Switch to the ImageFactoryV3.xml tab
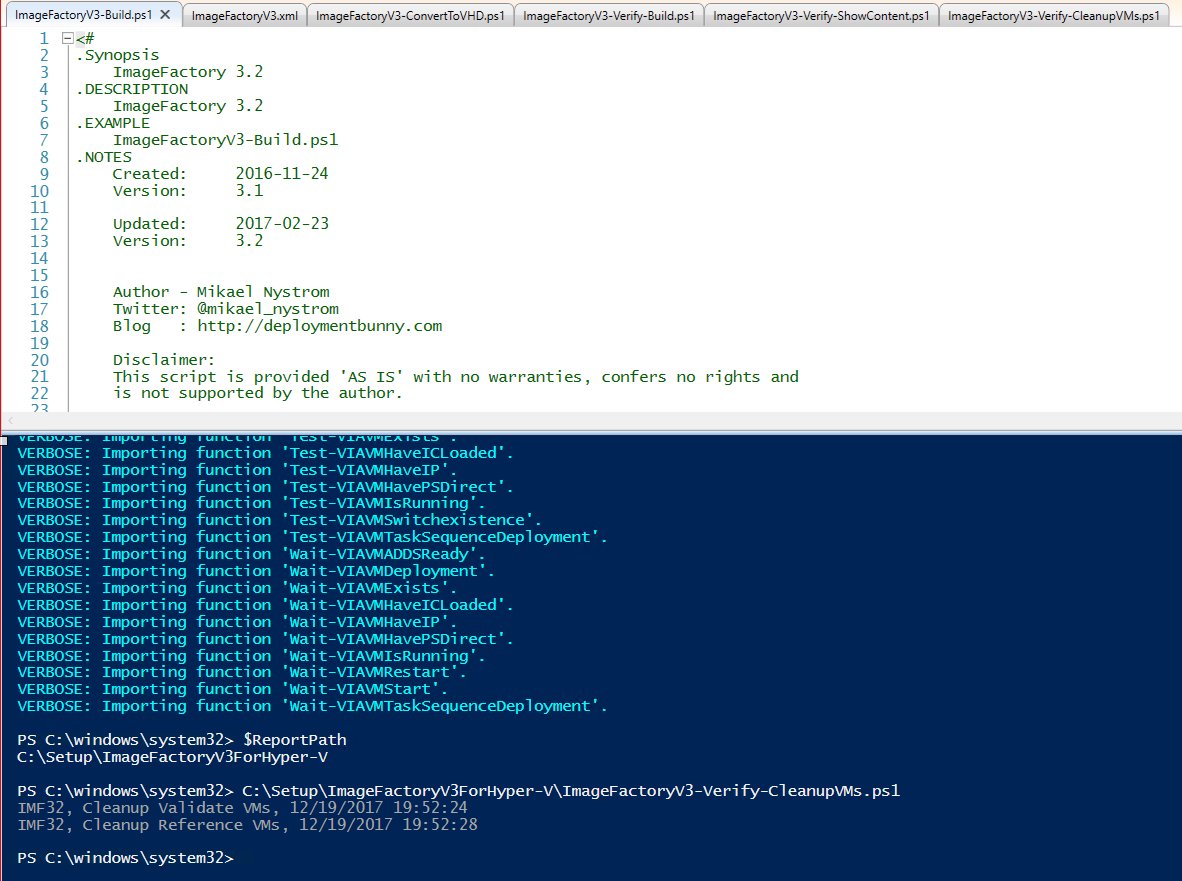The image size is (1182, 881). click(x=244, y=16)
